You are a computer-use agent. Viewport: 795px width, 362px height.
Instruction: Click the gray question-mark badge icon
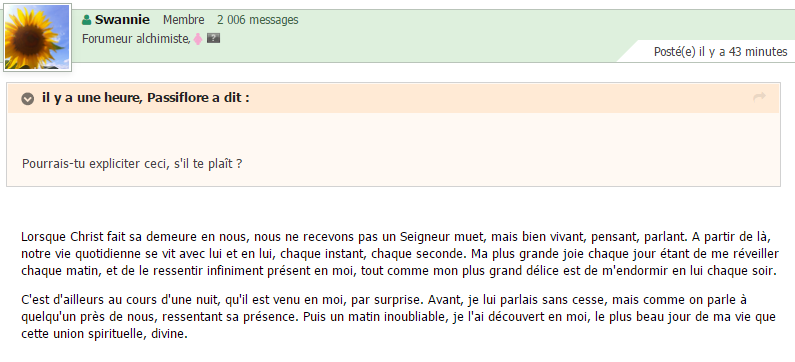[x=213, y=38]
